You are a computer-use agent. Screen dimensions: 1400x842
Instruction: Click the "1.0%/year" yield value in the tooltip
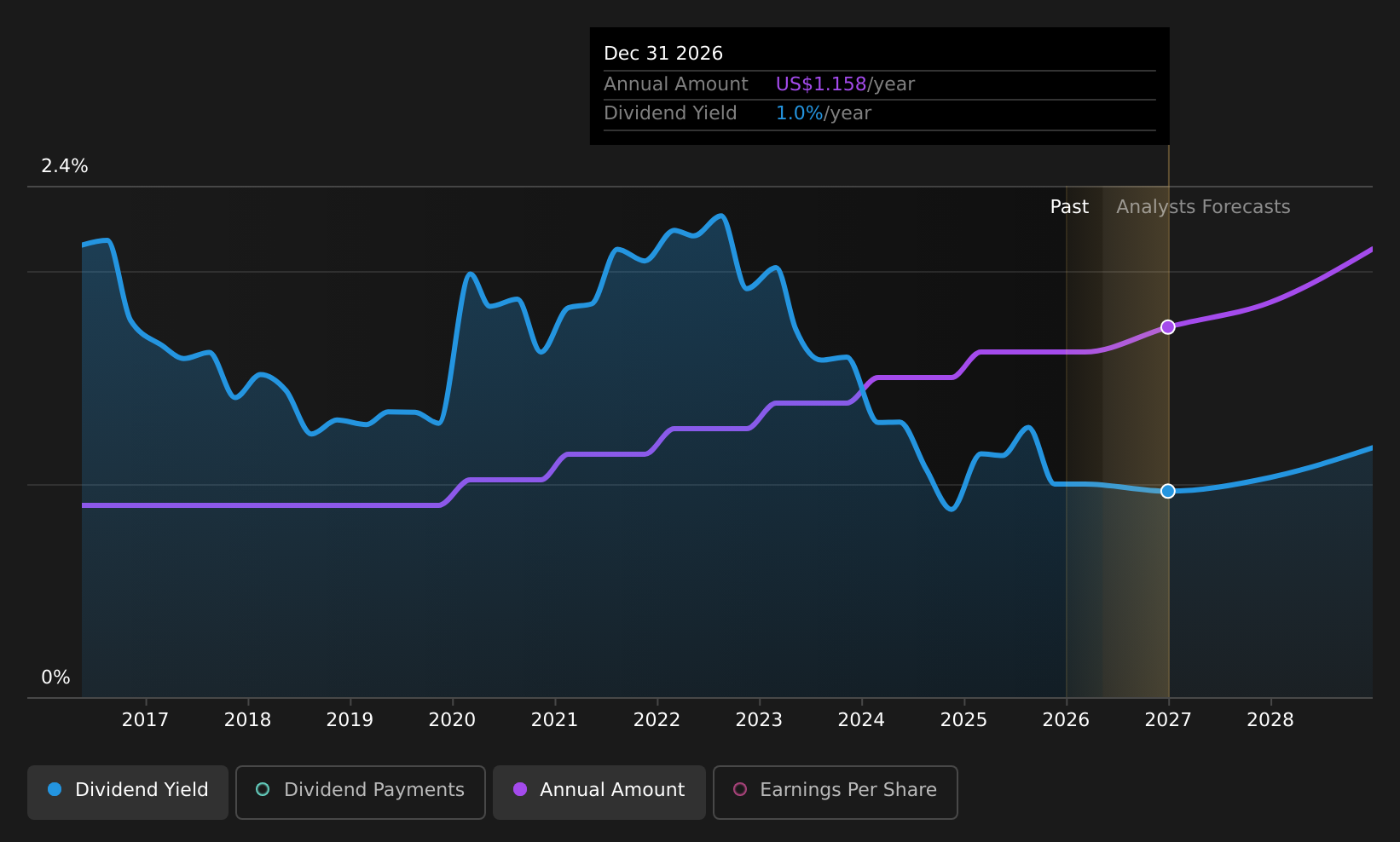[823, 113]
